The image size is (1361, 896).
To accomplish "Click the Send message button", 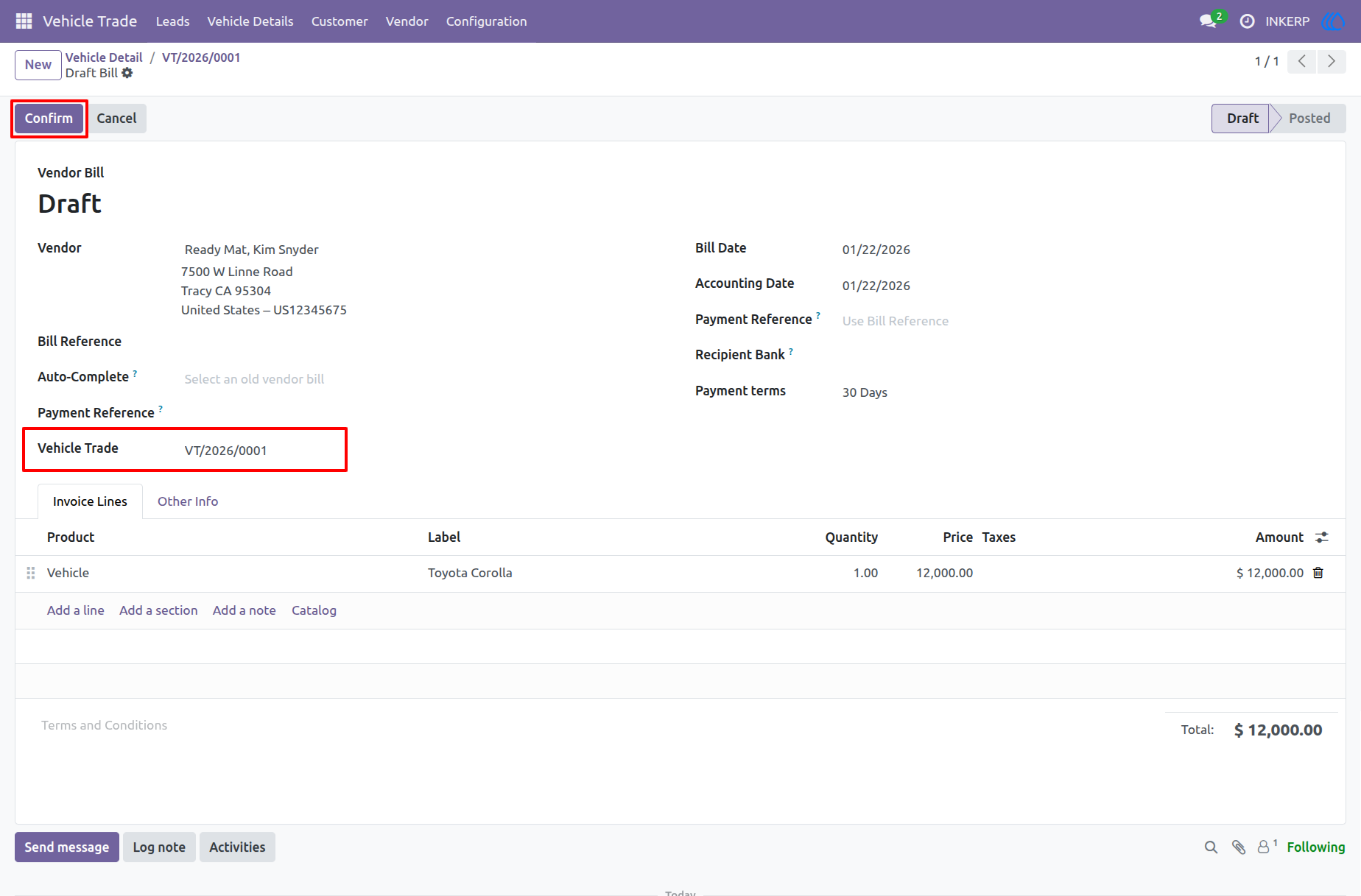I will [67, 847].
